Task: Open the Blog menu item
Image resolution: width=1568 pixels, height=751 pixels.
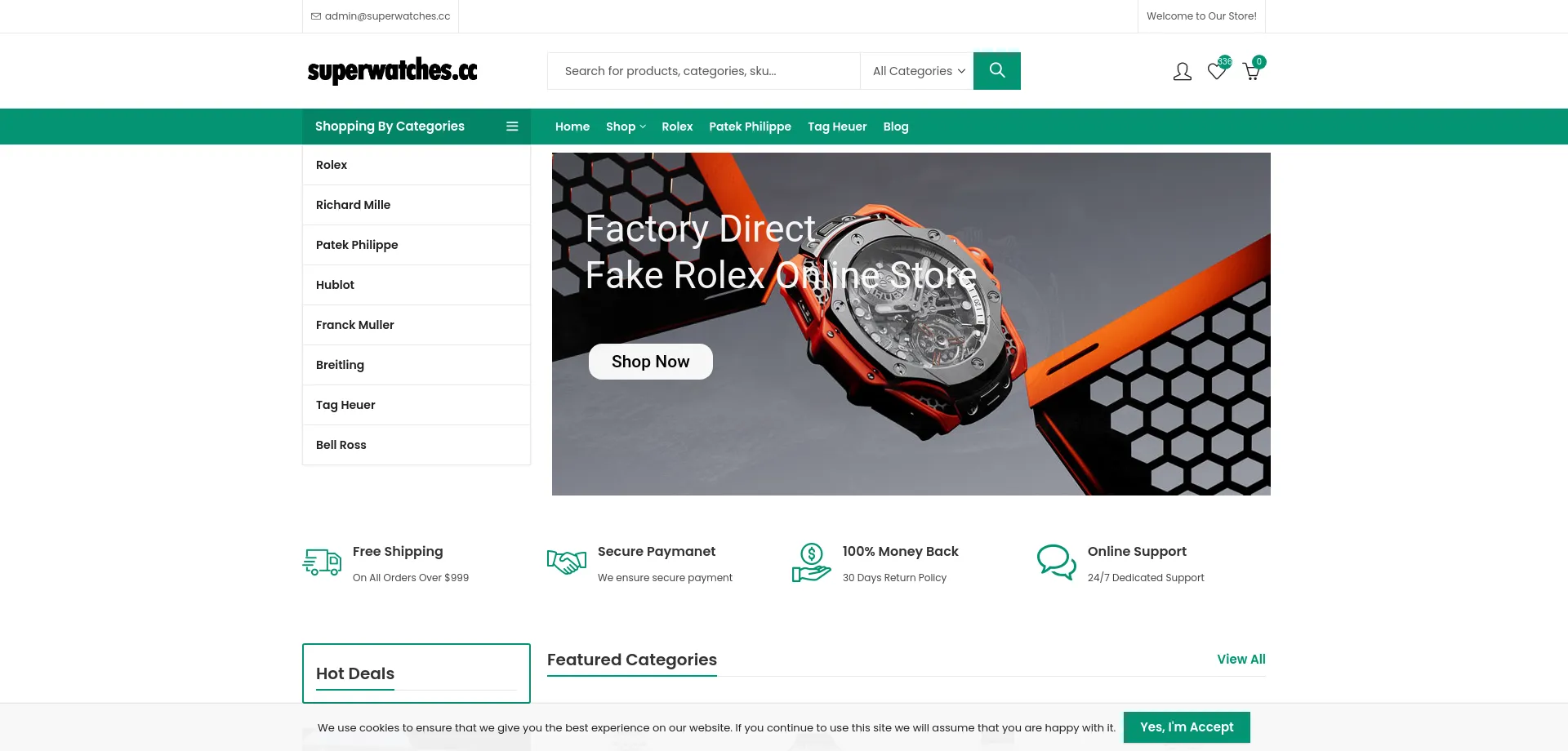Action: click(896, 127)
